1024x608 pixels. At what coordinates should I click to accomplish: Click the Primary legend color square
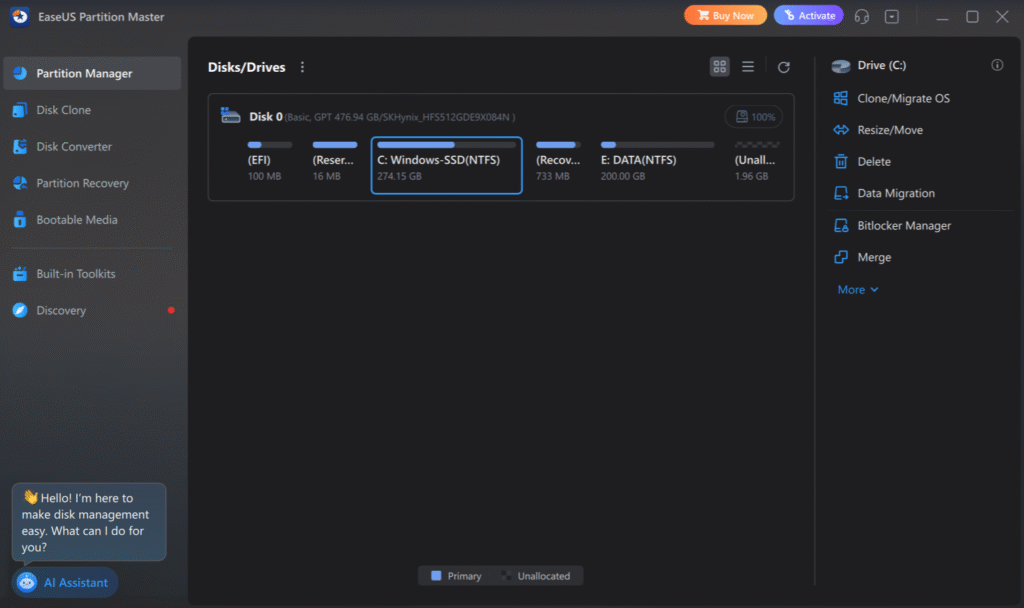(x=436, y=576)
